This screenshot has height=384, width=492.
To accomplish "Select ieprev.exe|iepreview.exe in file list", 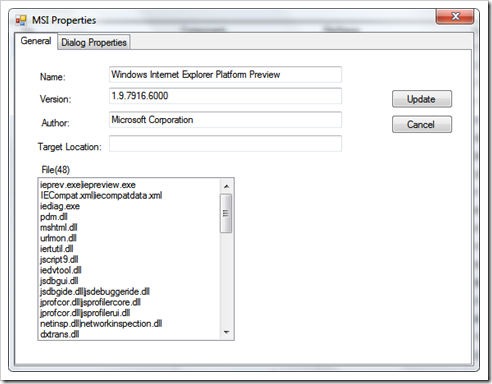I will (x=129, y=185).
